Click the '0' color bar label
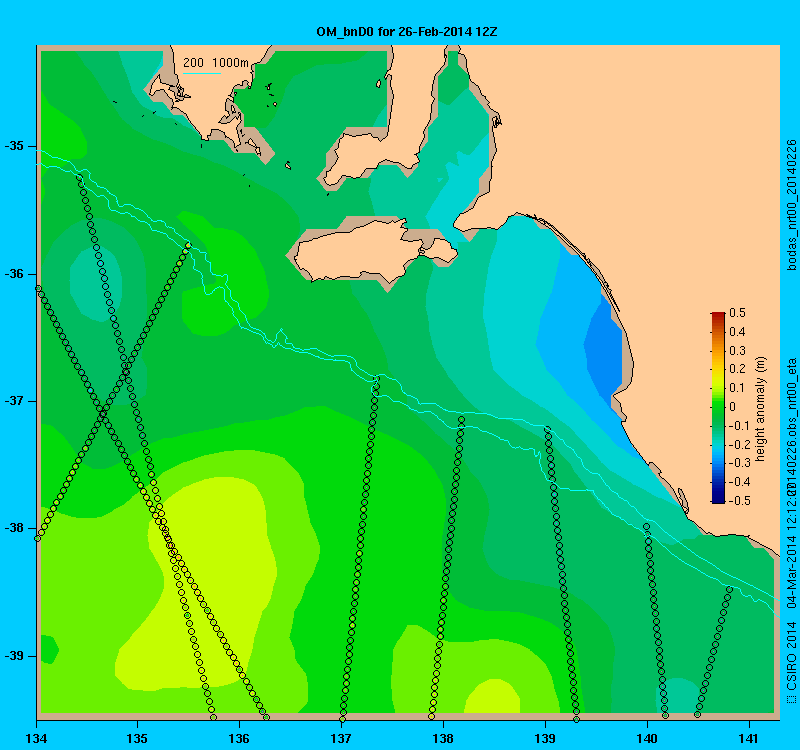Image resolution: width=800 pixels, height=750 pixels. 733,407
